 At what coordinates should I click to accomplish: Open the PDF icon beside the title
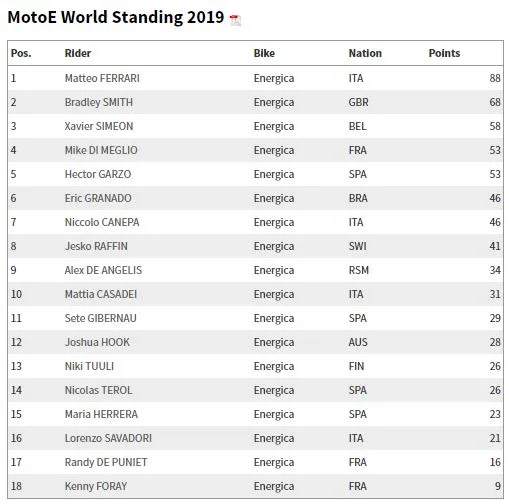coord(235,20)
